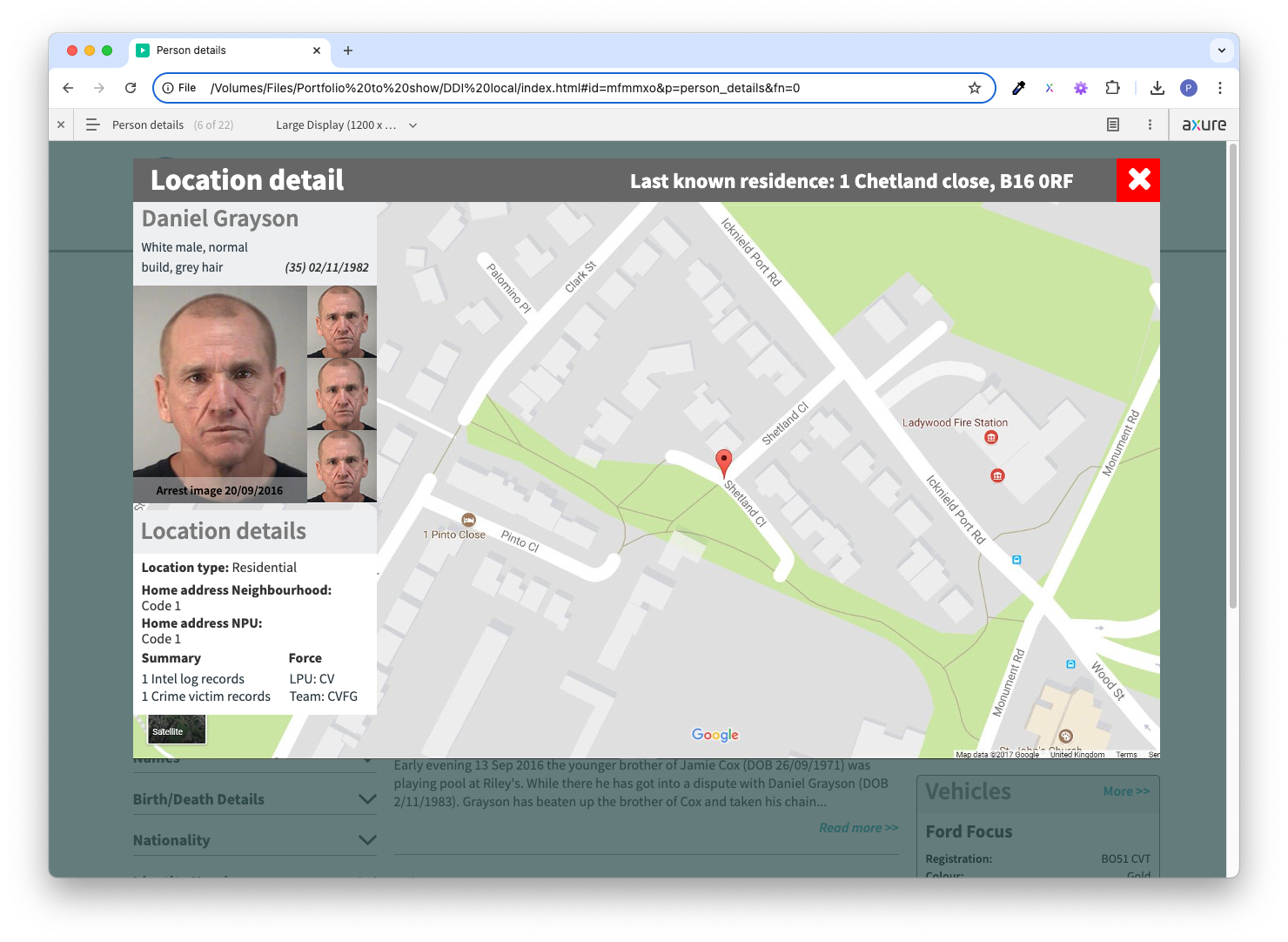Go forward with the browser forward arrow
Screen dimensions: 1288x942
click(x=99, y=88)
